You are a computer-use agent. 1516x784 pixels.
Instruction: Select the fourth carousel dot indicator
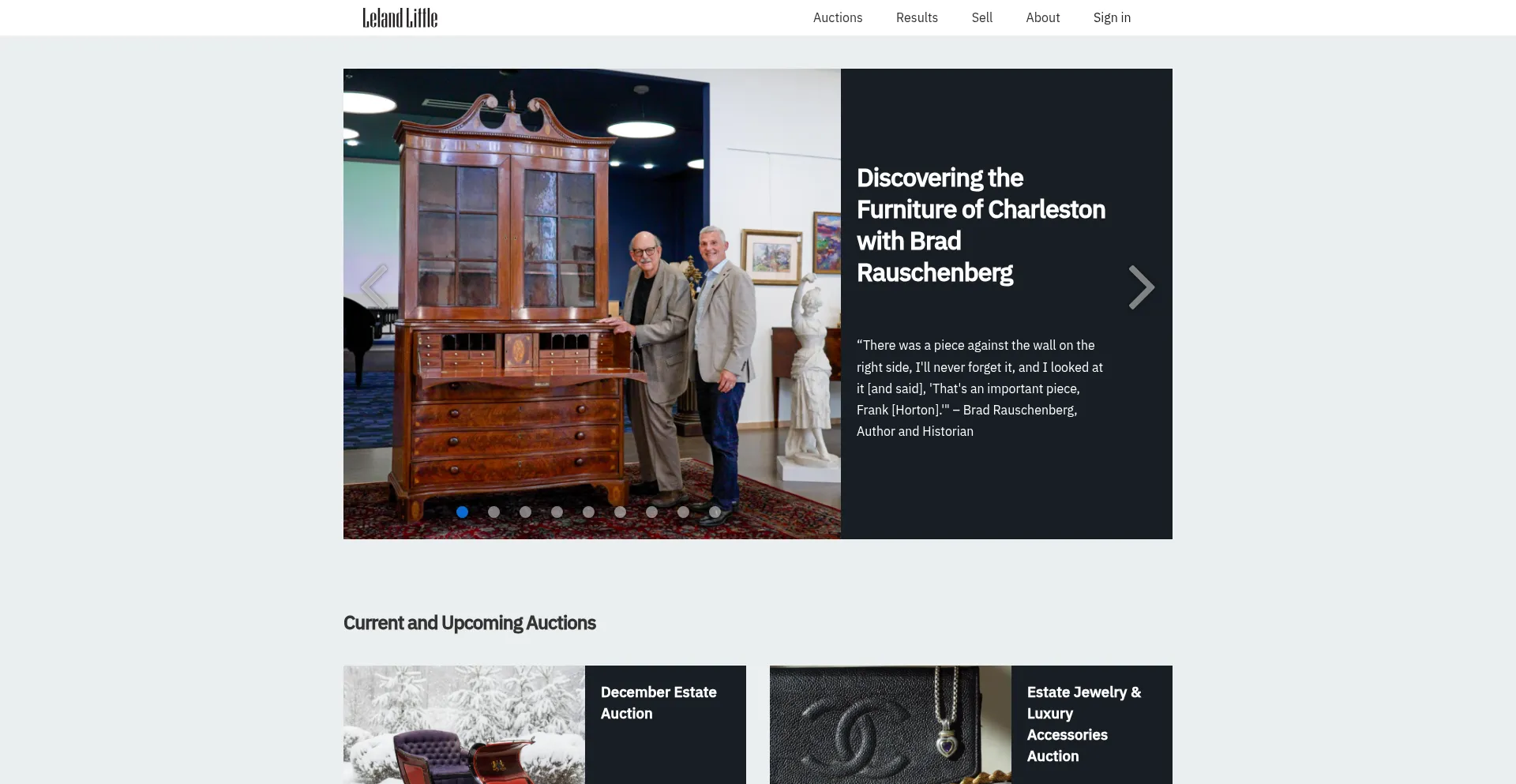557,512
